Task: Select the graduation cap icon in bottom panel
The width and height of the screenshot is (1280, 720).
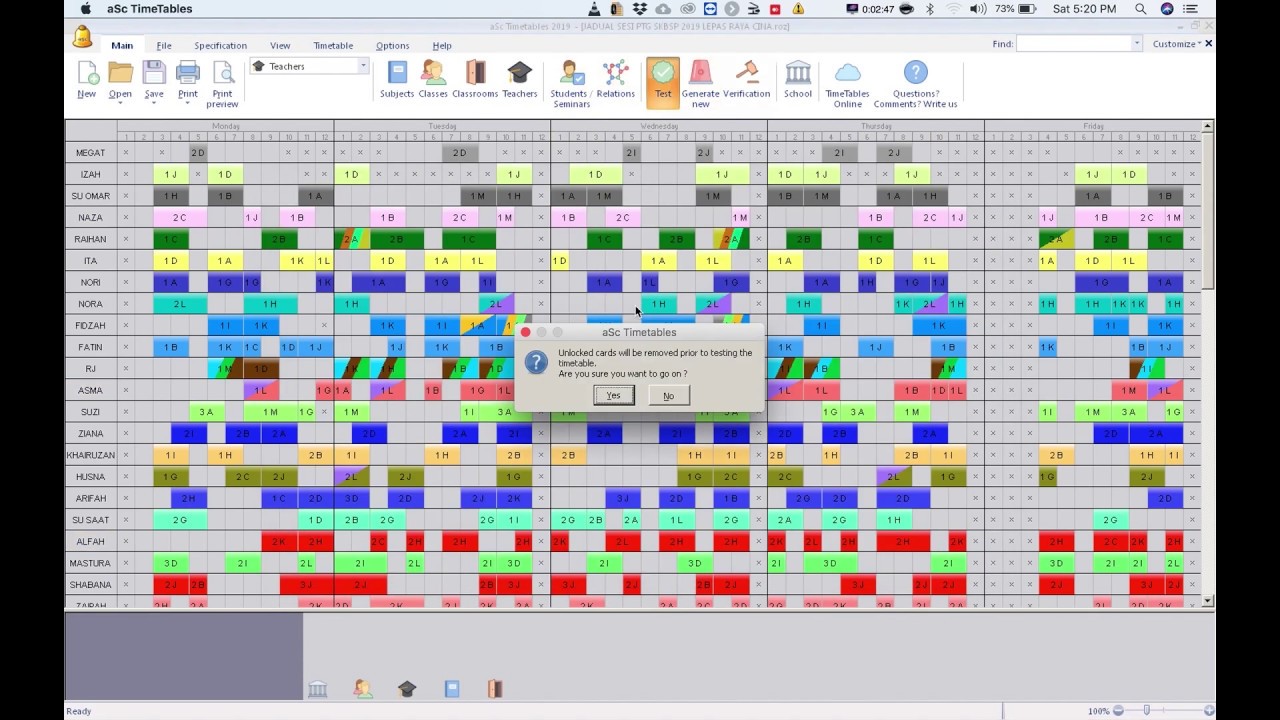Action: coord(407,689)
